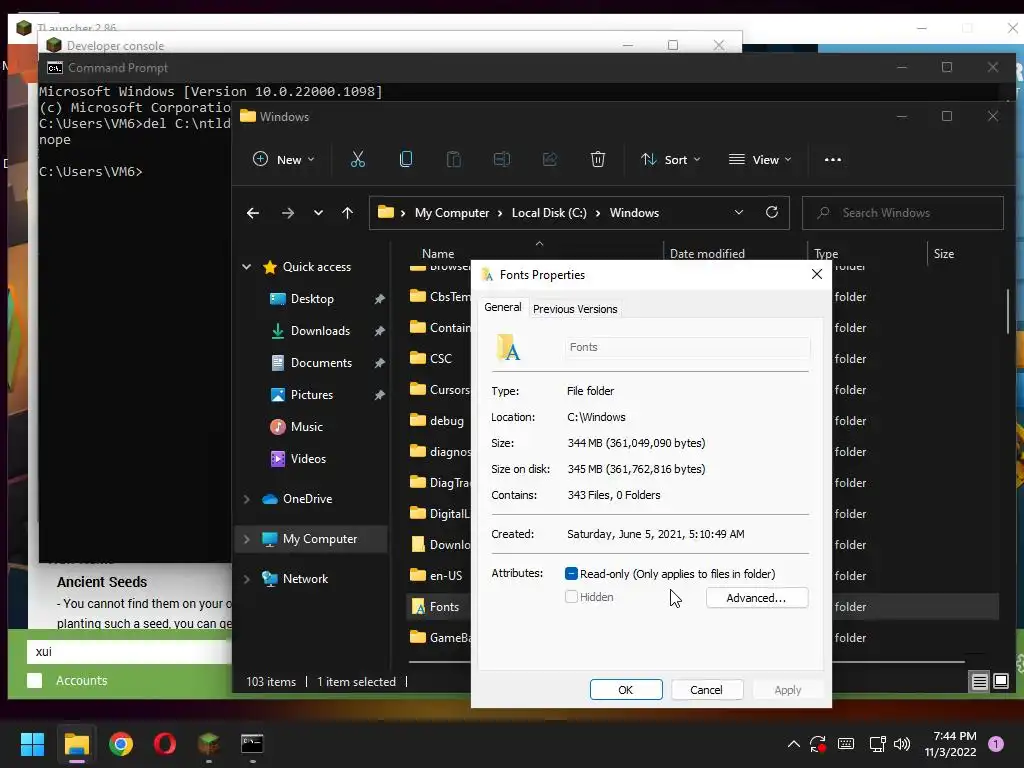The height and width of the screenshot is (768, 1024).
Task: Open the New dropdown in Explorer toolbar
Action: pos(284,159)
